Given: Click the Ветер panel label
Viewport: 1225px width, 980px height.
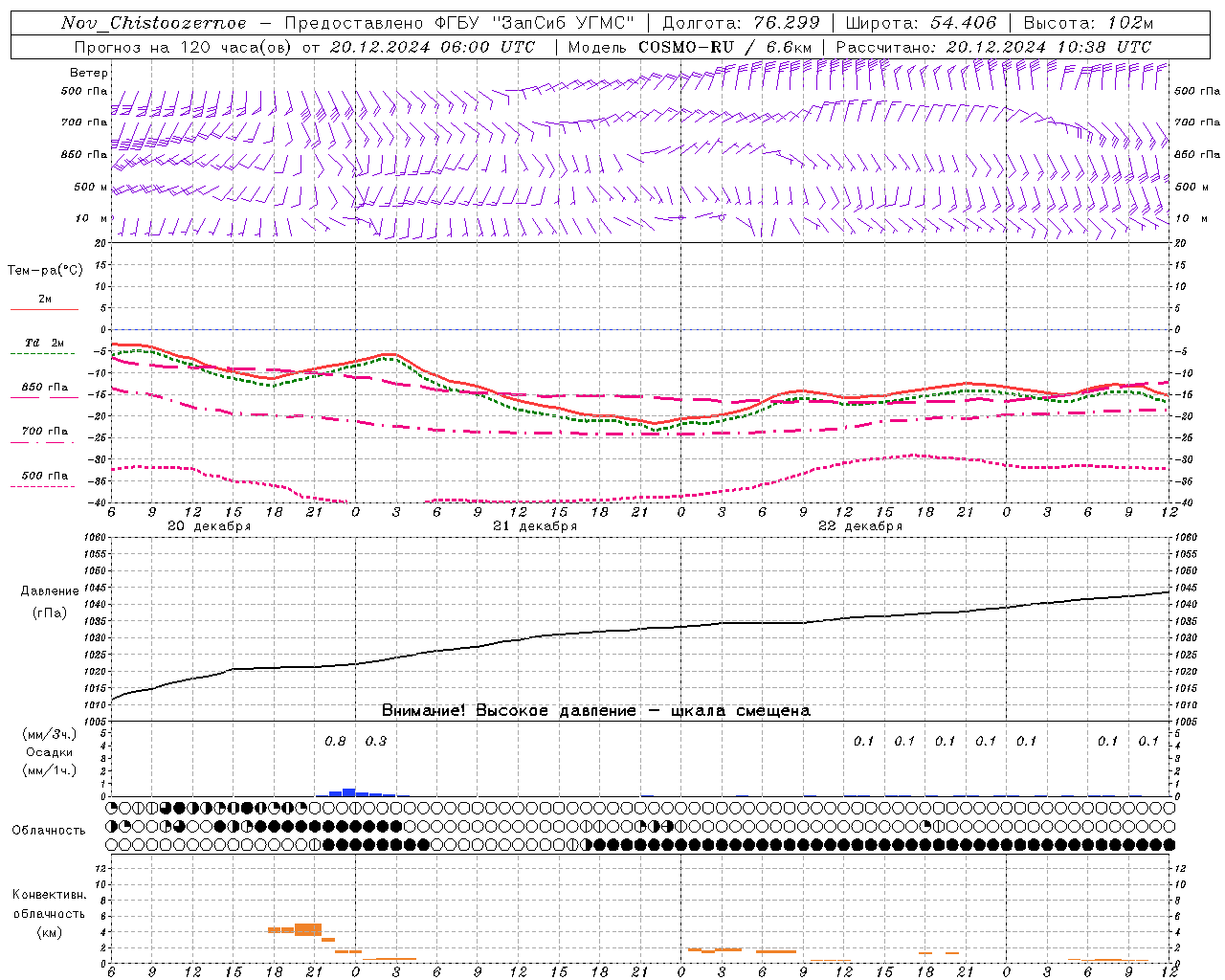Looking at the screenshot, I should tap(89, 73).
